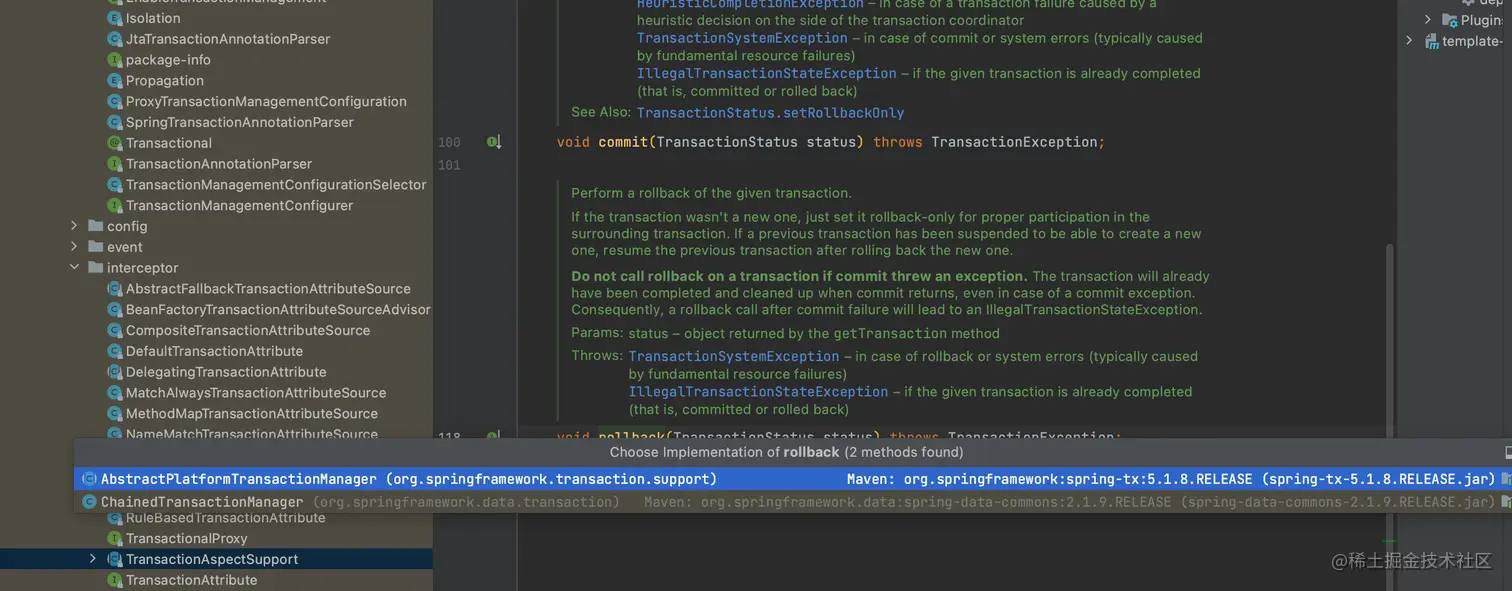Click TransactionException in commit throws clause
Viewport: 1512px width, 591px height.
tap(1015, 142)
